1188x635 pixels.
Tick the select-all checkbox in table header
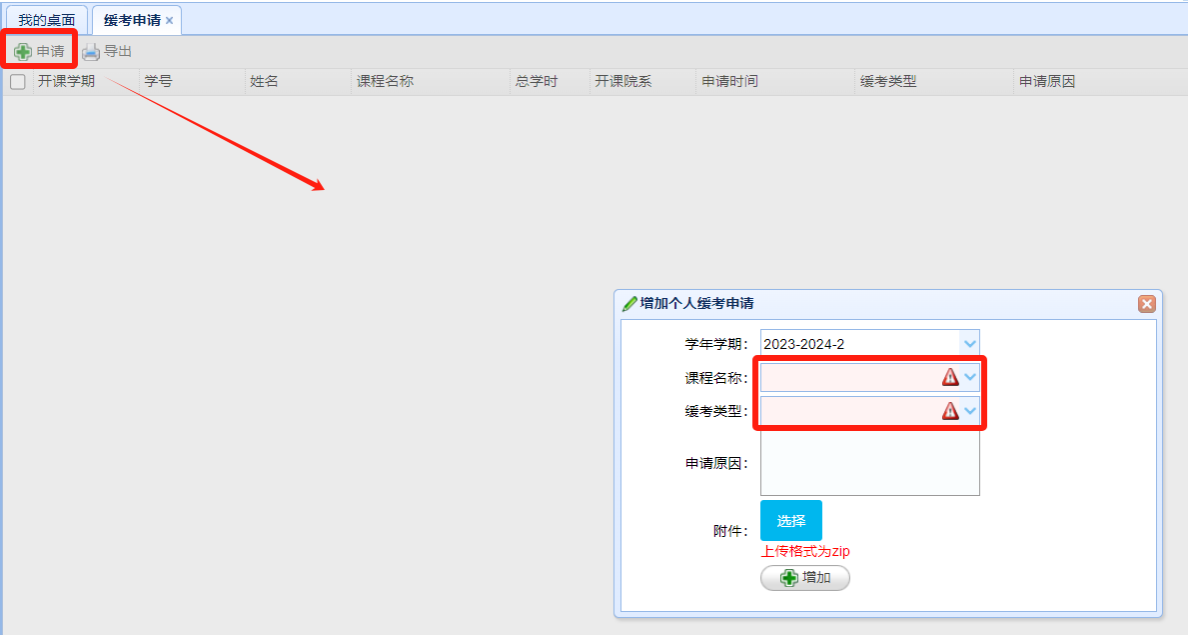(18, 82)
